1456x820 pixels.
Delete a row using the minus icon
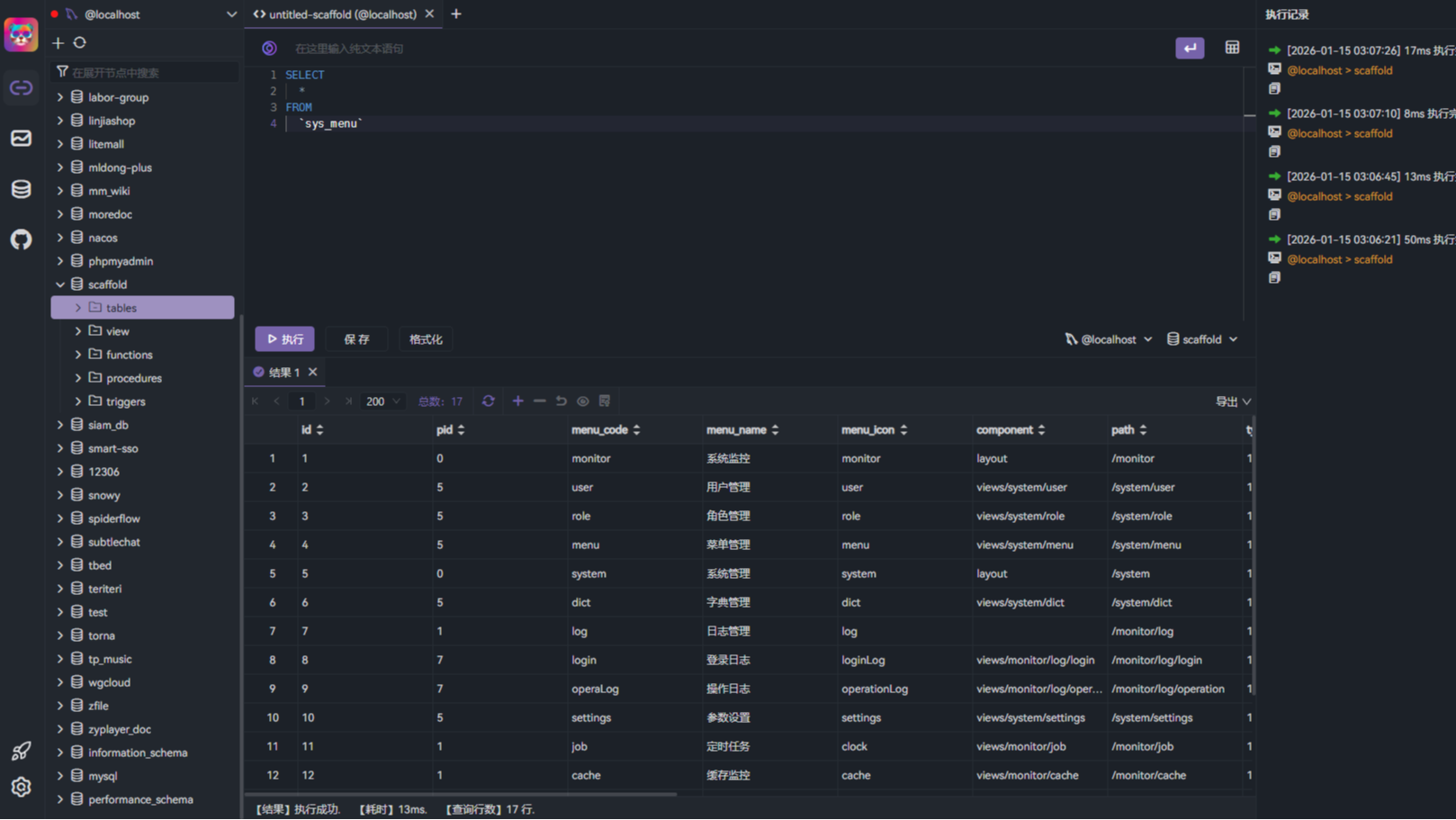click(539, 401)
